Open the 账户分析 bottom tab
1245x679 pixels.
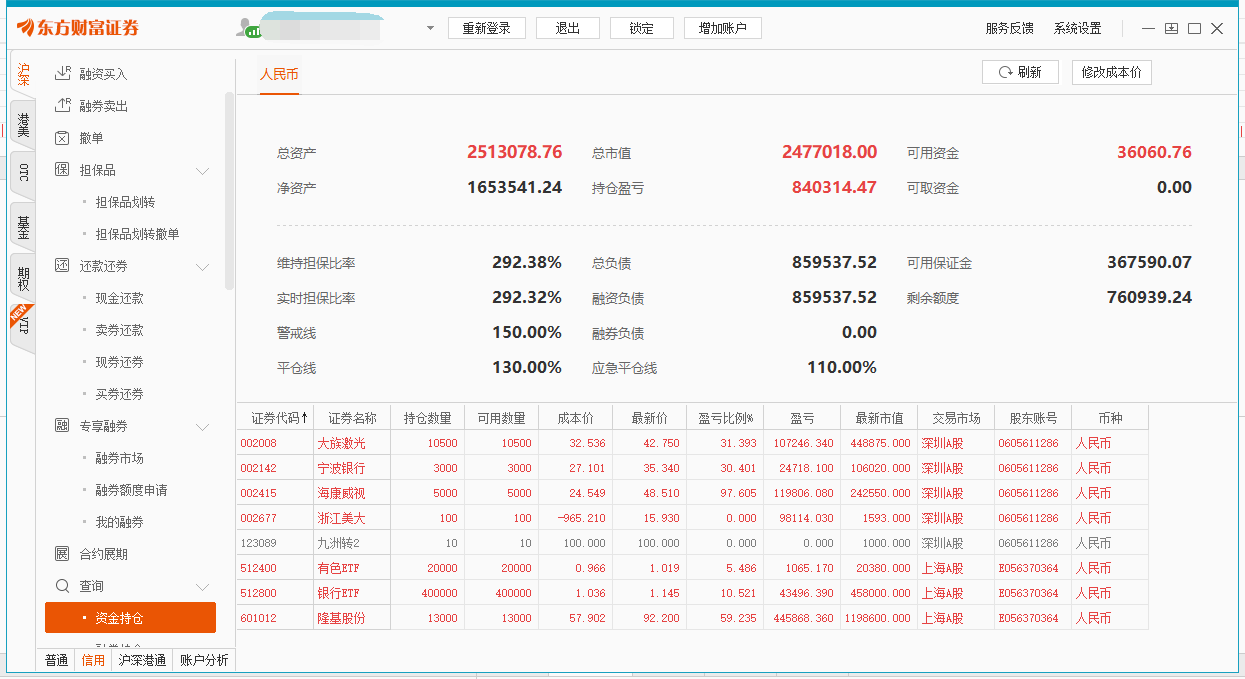point(204,660)
